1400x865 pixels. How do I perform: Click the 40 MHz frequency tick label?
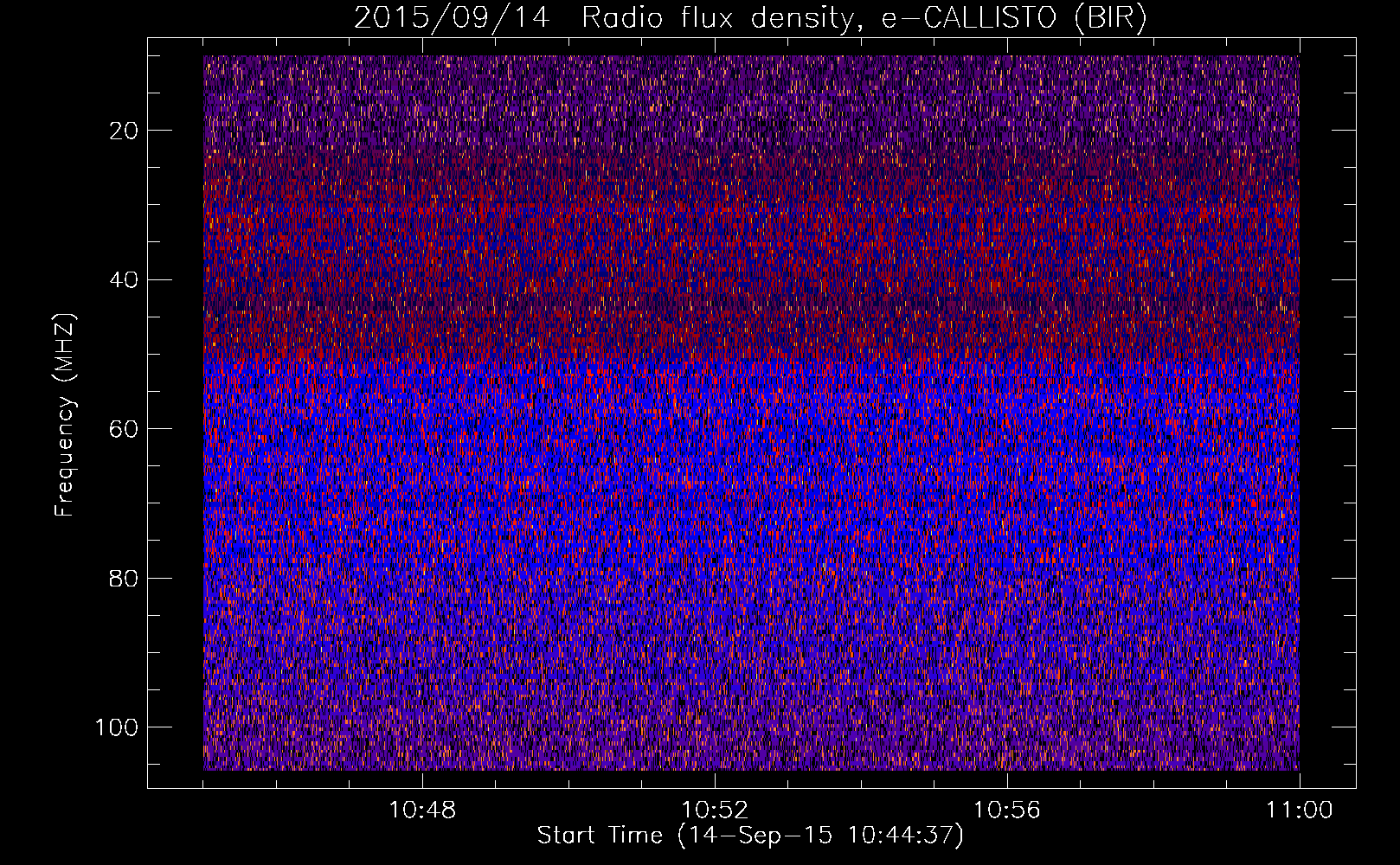coord(124,279)
